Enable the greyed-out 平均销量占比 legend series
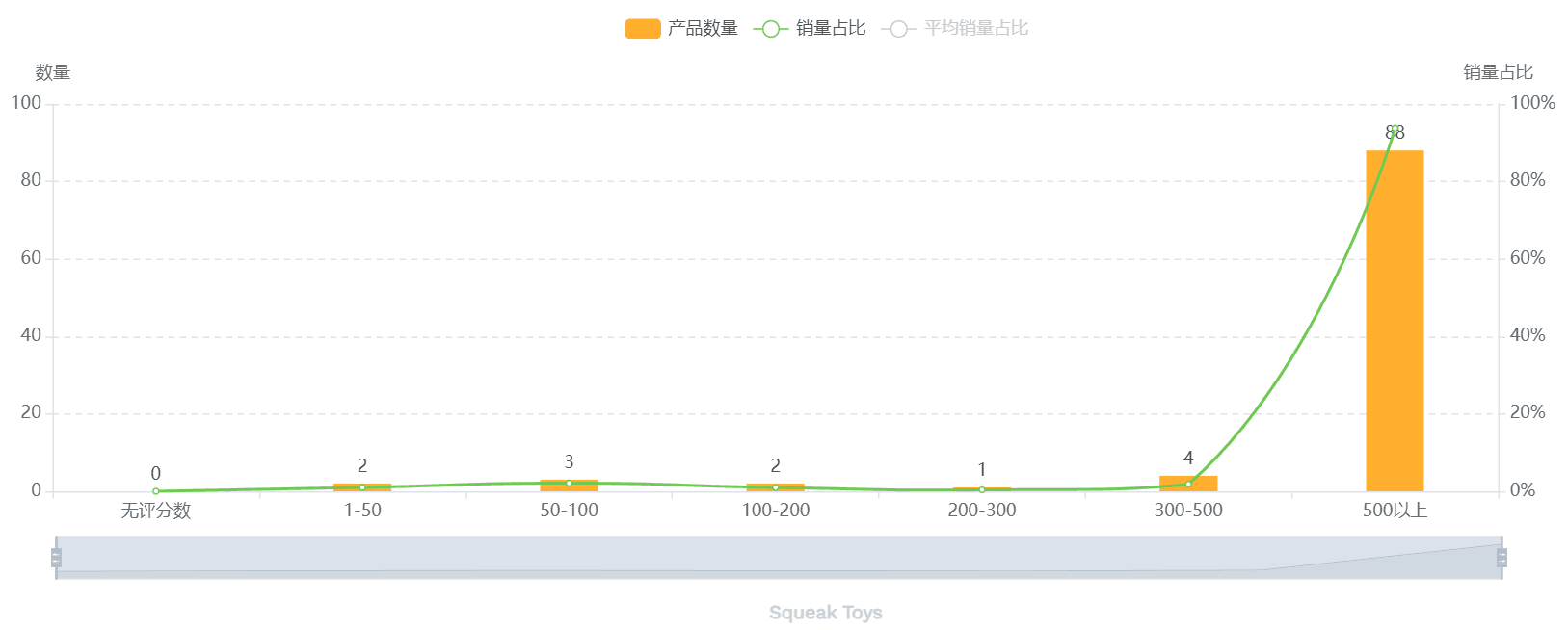 pos(954,29)
